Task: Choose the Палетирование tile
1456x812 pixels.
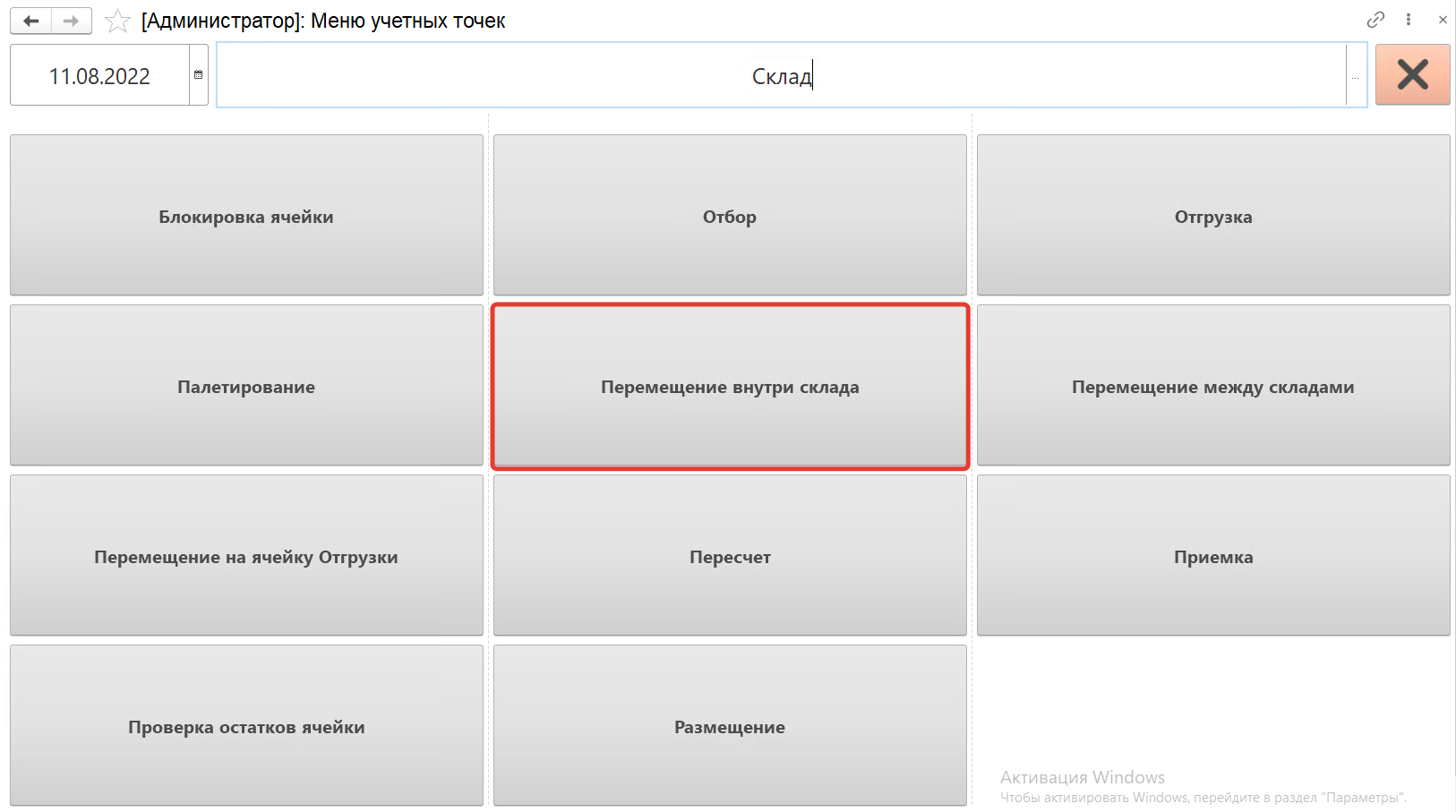Action: (246, 386)
